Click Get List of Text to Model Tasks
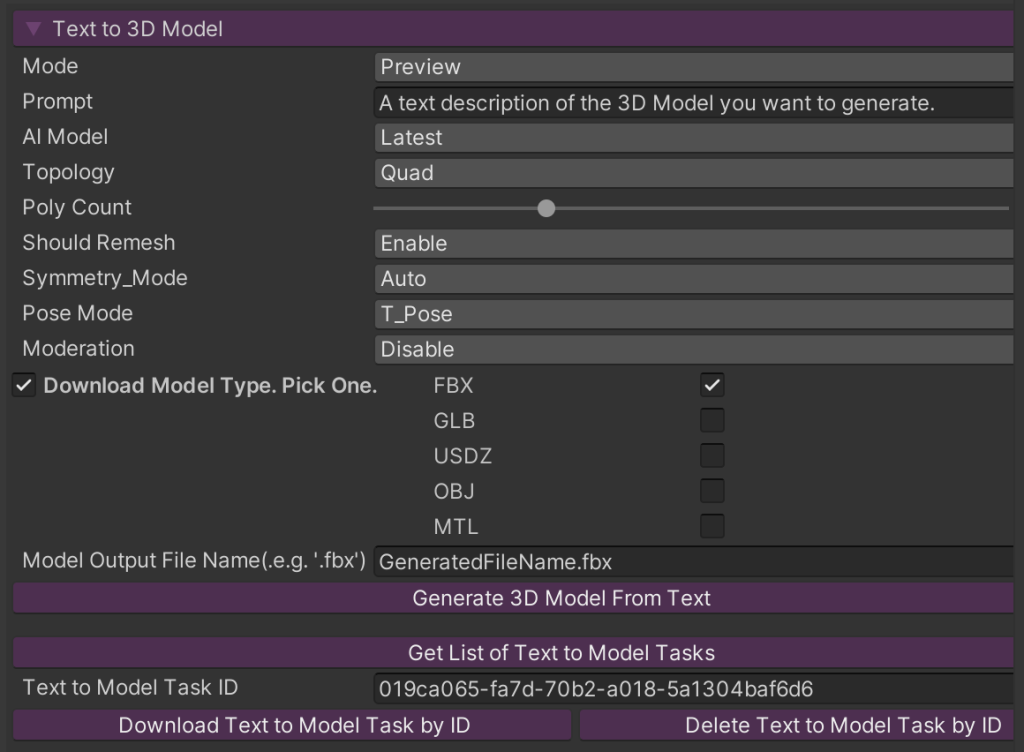Image resolution: width=1024 pixels, height=752 pixels. [x=513, y=653]
